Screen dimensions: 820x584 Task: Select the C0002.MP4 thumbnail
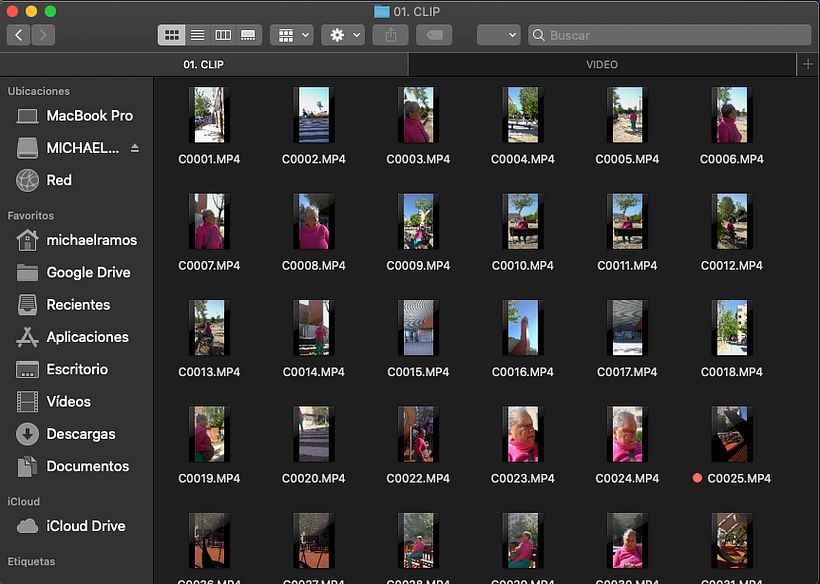tap(314, 115)
